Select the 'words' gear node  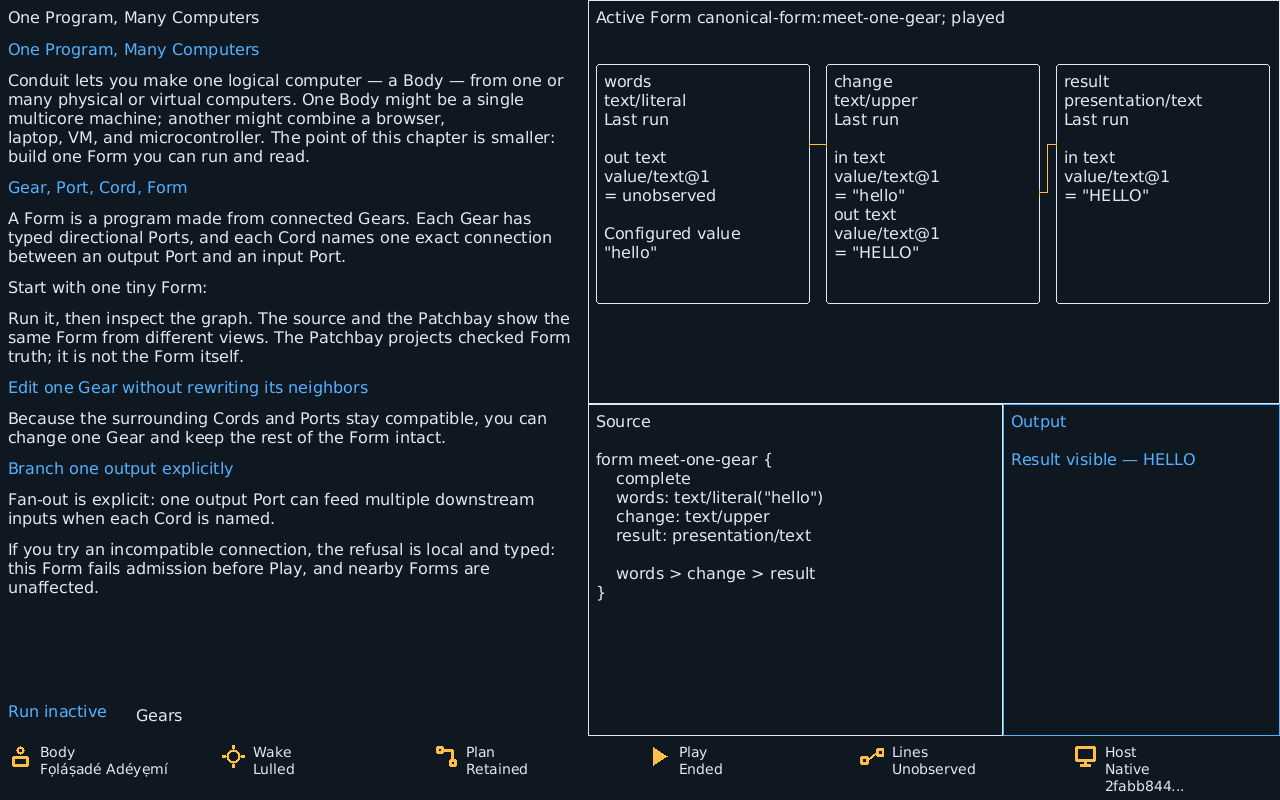point(703,184)
